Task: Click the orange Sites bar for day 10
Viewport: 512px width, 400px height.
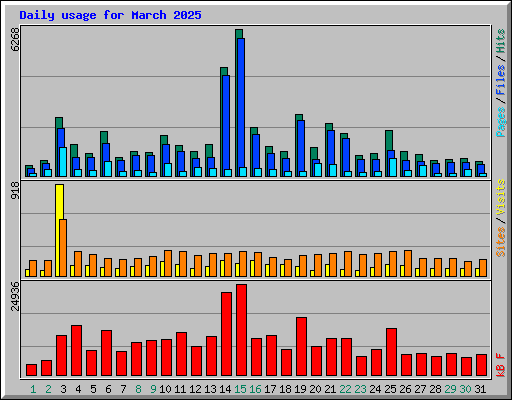Action: [168, 263]
